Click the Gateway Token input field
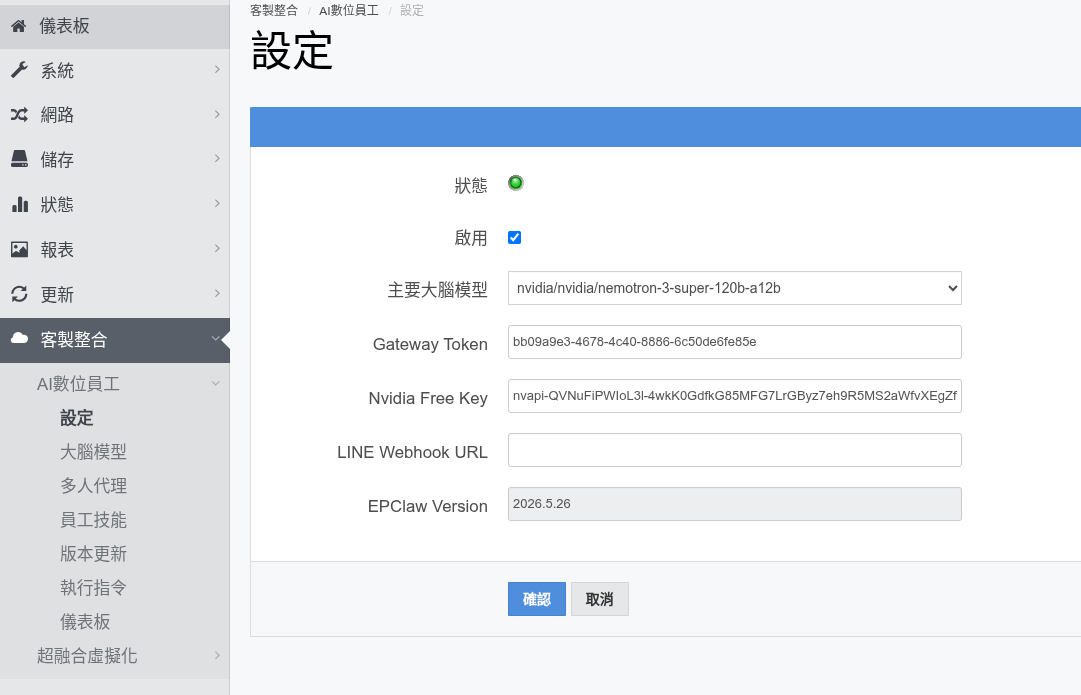This screenshot has width=1081, height=695. 735,342
